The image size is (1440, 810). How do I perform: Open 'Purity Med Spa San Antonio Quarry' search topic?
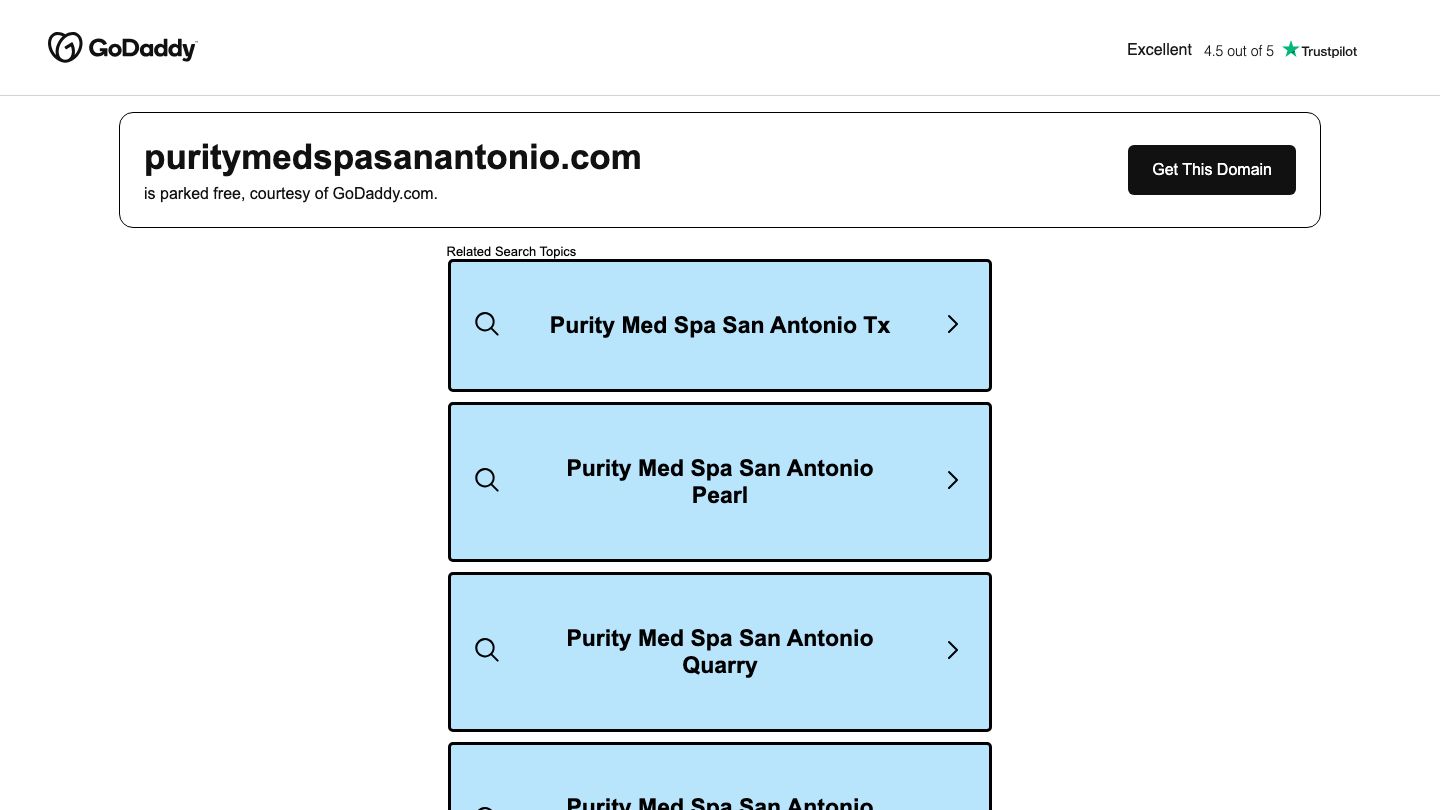click(x=719, y=651)
